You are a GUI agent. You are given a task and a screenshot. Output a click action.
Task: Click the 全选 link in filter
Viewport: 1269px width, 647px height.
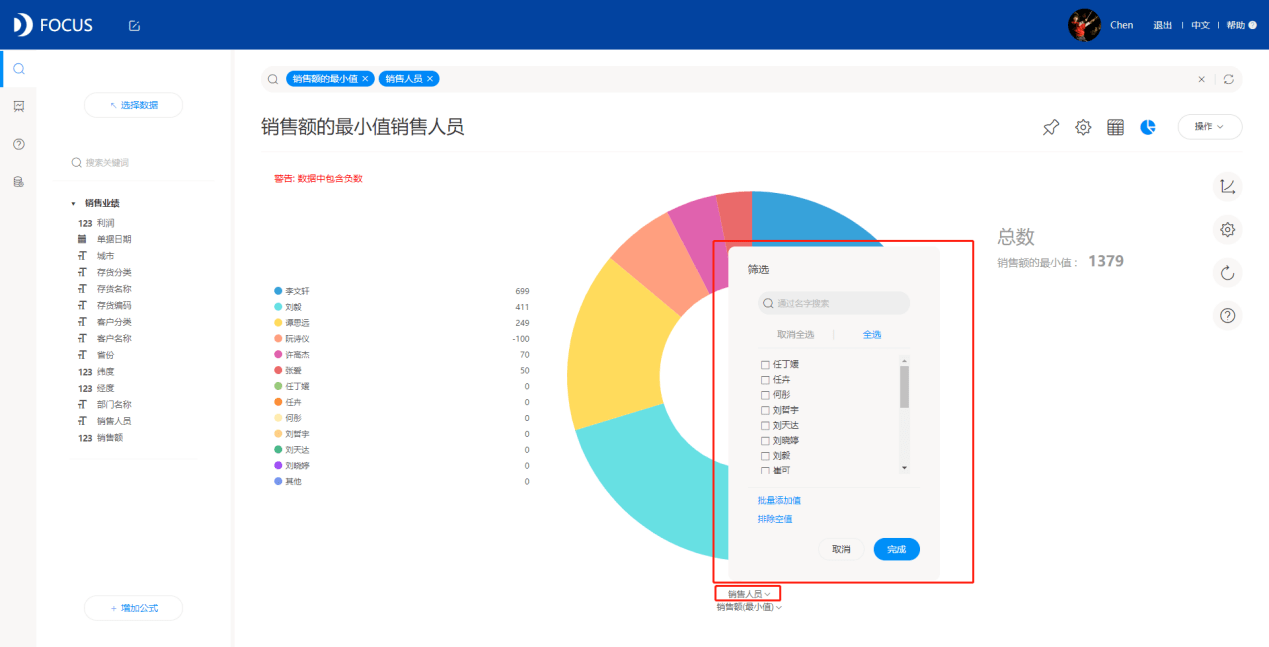(872, 334)
